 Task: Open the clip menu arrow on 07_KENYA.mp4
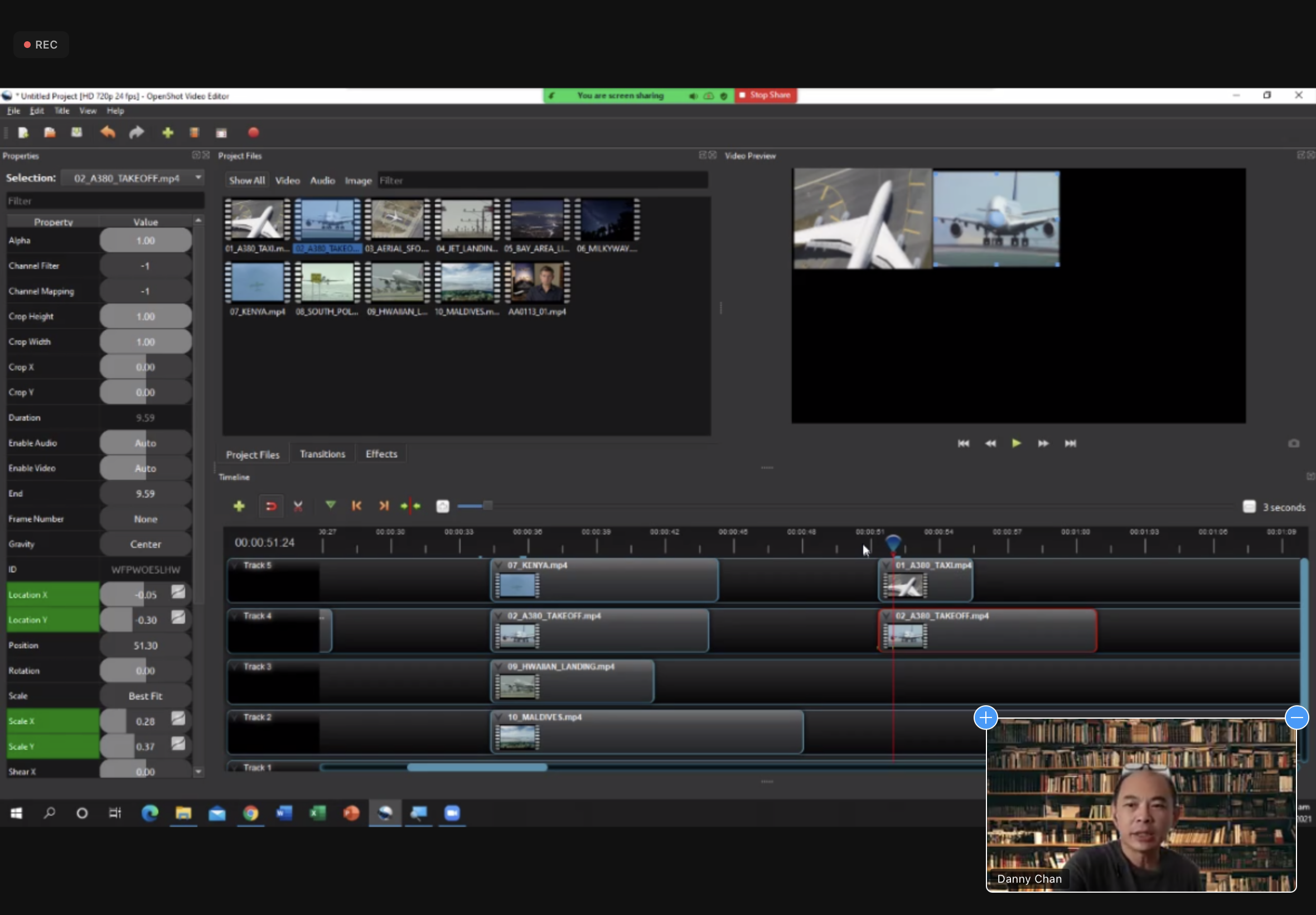pos(499,565)
